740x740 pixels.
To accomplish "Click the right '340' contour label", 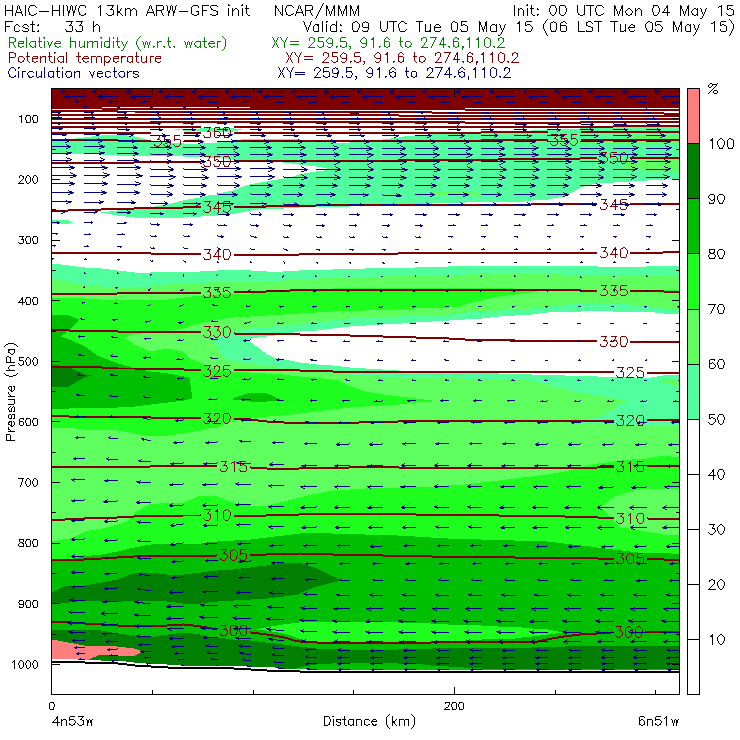I will pos(614,253).
